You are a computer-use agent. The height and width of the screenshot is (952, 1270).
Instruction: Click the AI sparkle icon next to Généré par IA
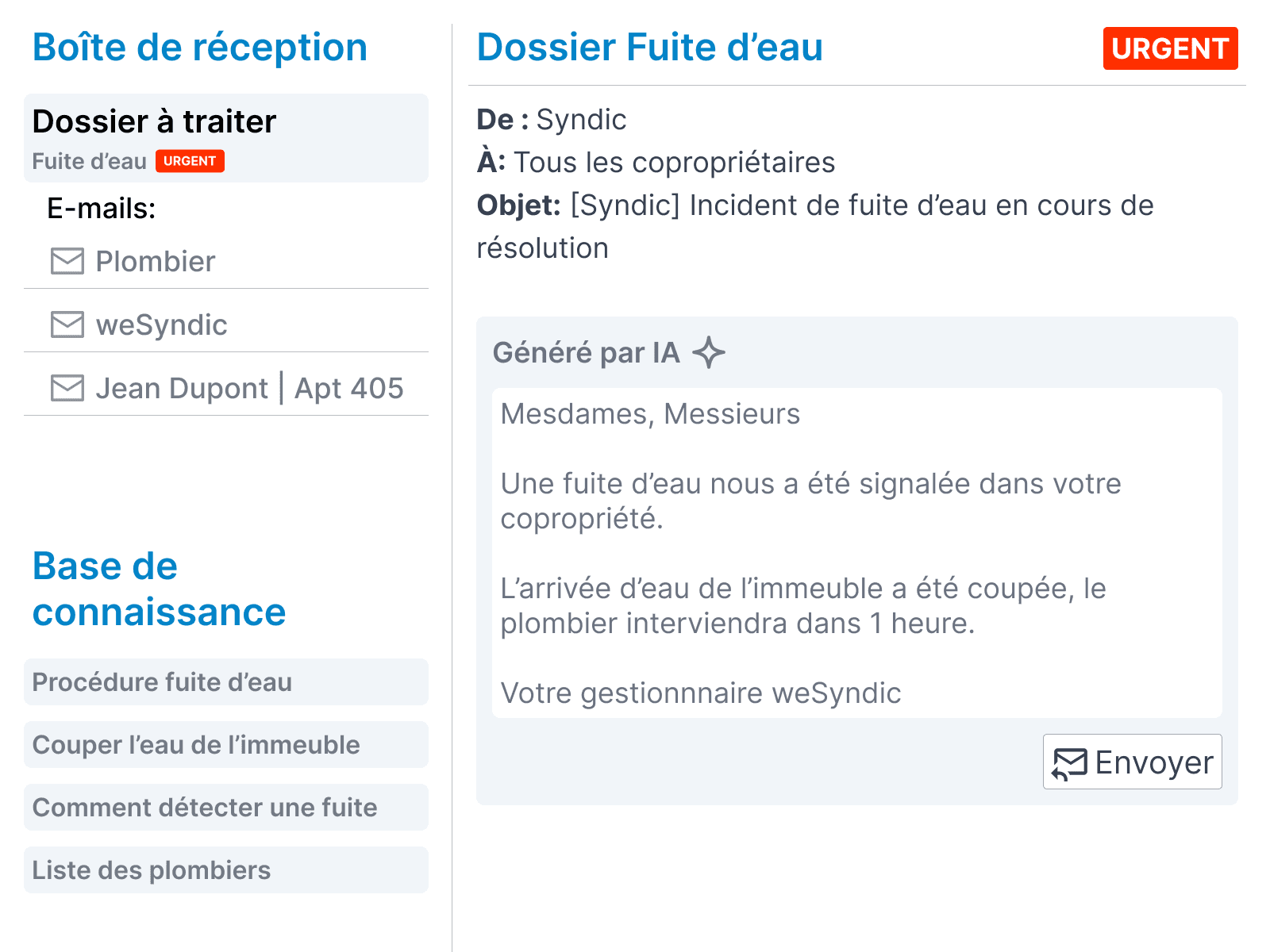click(709, 352)
